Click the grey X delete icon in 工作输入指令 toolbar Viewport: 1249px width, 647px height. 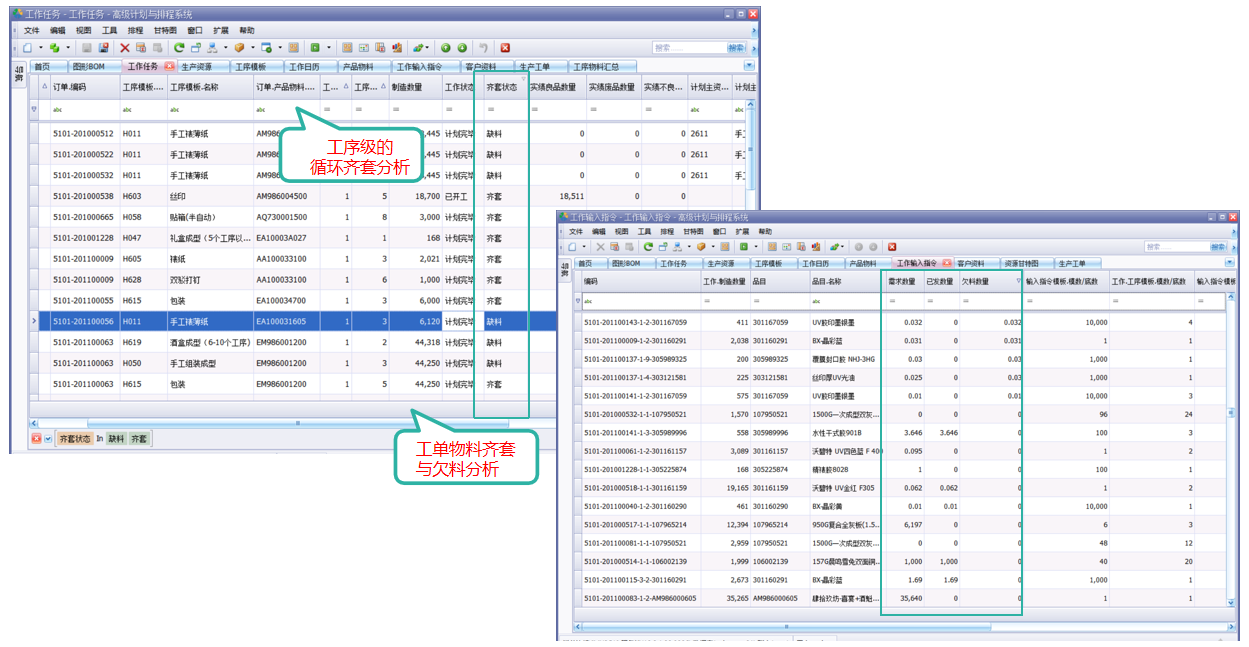tap(601, 246)
